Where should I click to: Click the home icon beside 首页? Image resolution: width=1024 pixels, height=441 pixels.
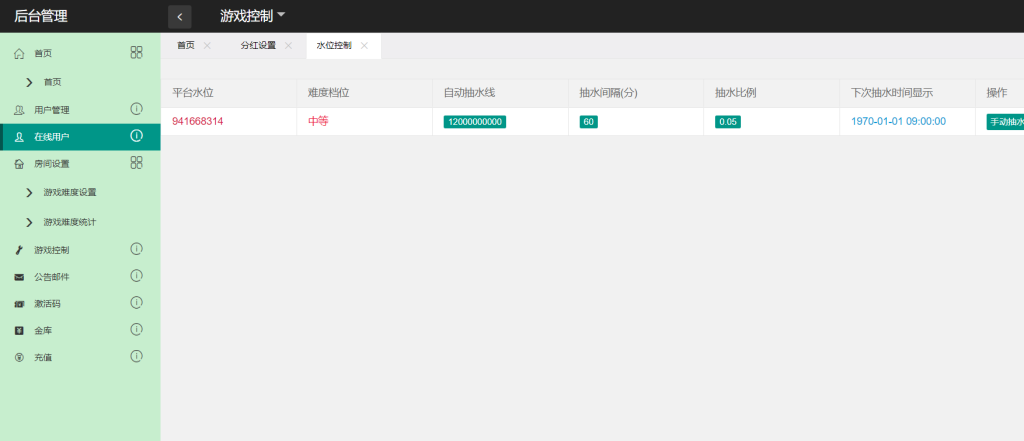pos(19,53)
